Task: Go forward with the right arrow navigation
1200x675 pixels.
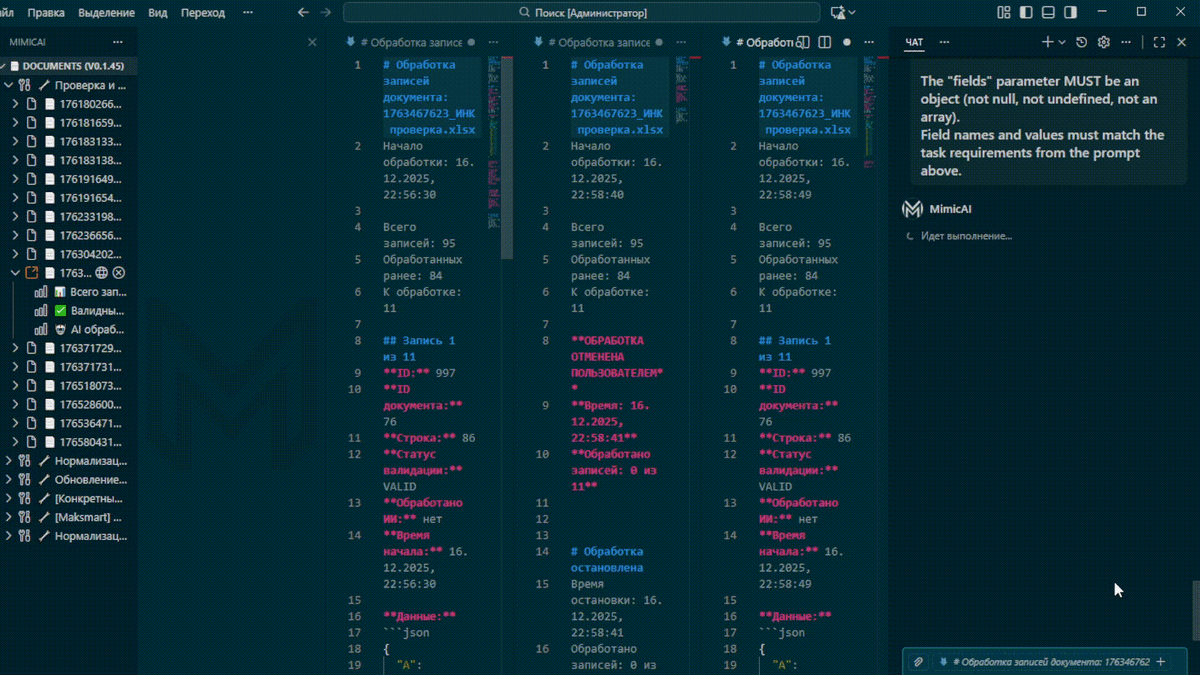Action: [x=326, y=13]
